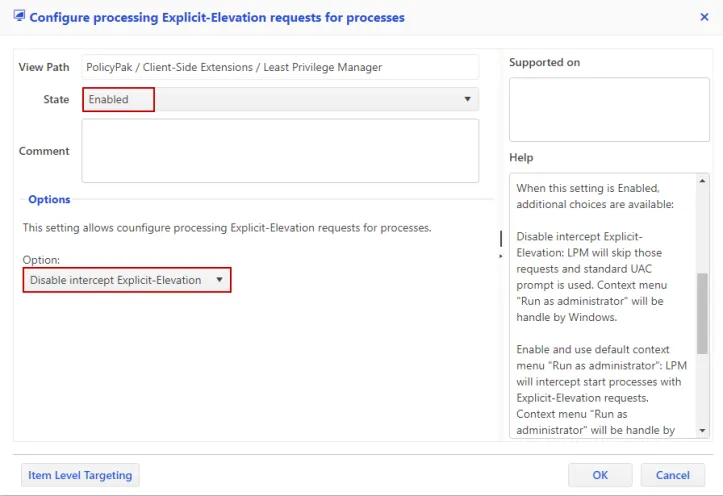Click the Help scrollbar up arrow
This screenshot has height=496, width=723.
pyautogui.click(x=703, y=179)
